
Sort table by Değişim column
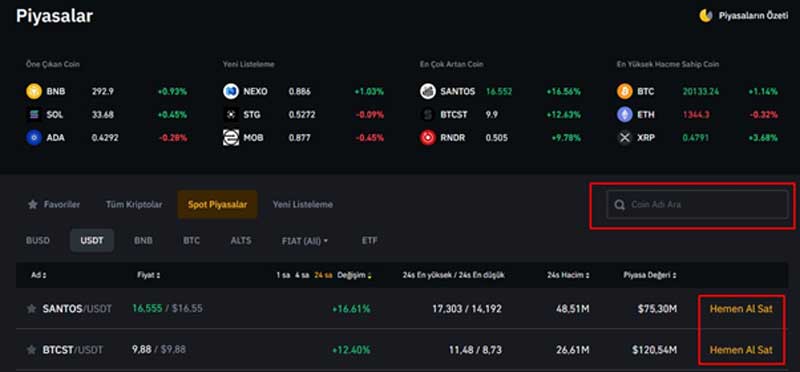click(354, 275)
